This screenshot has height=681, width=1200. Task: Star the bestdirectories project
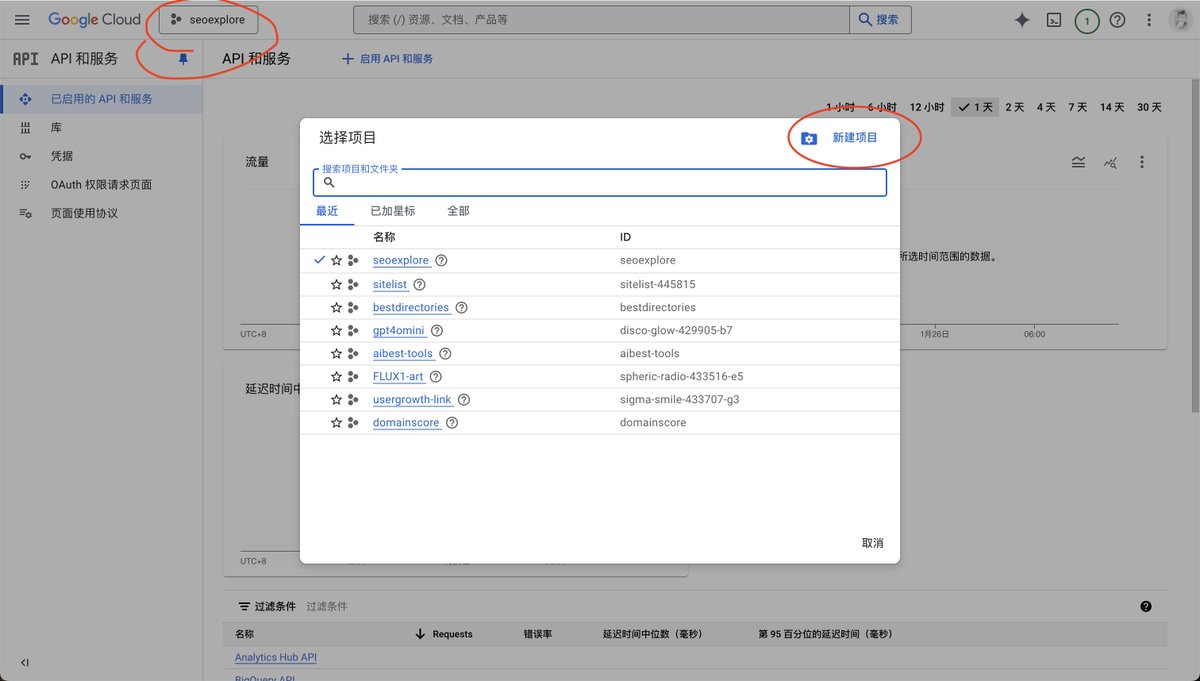(x=336, y=307)
